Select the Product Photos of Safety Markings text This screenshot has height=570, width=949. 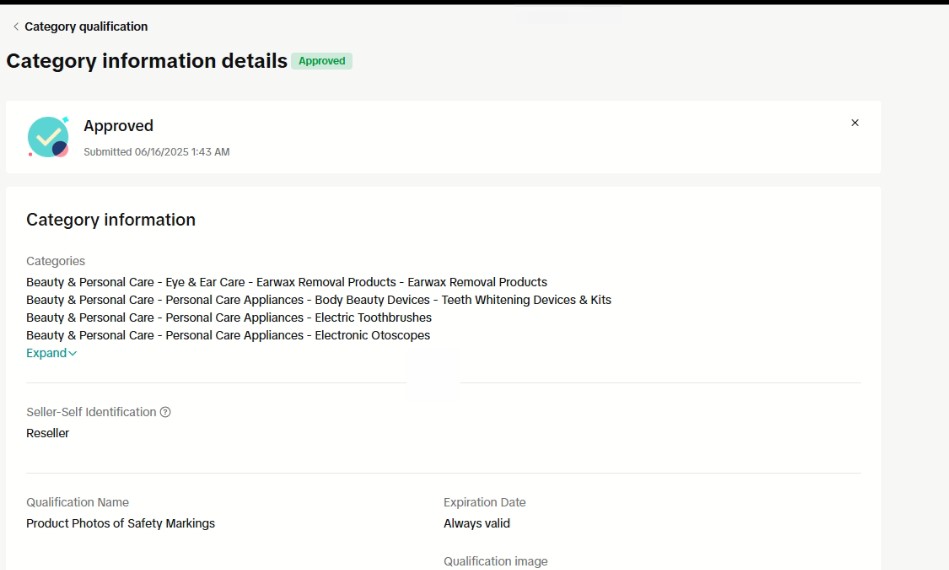click(120, 523)
